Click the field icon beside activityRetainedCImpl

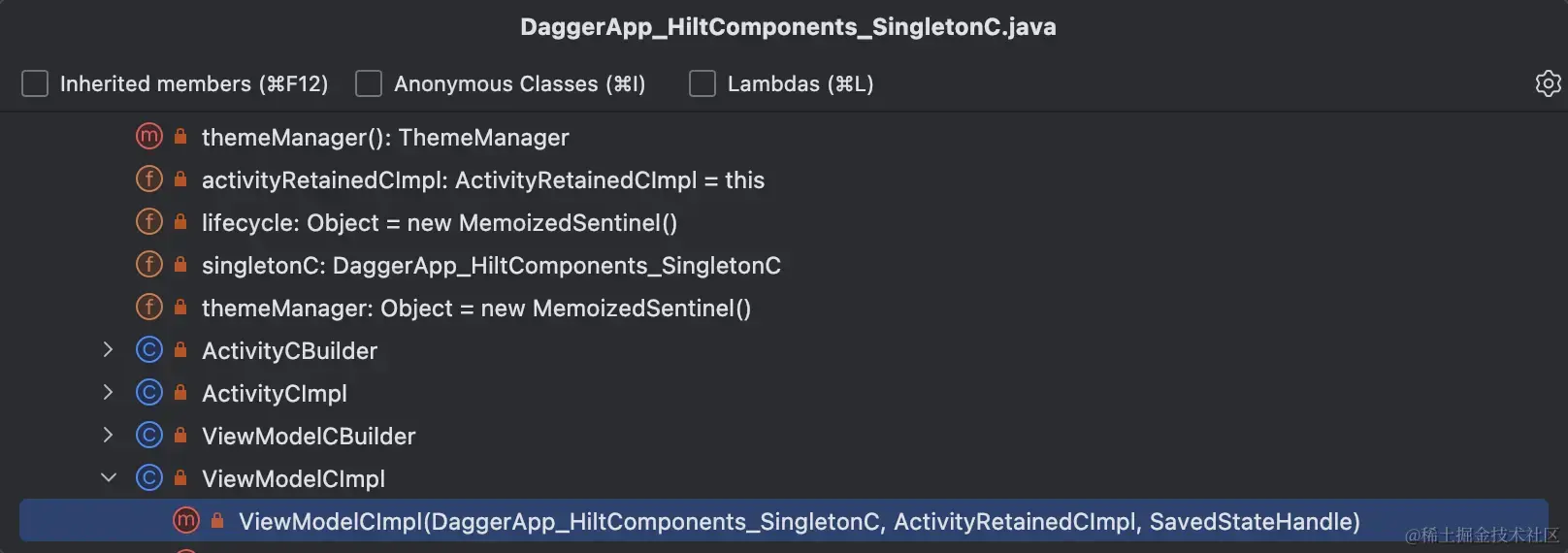(148, 179)
